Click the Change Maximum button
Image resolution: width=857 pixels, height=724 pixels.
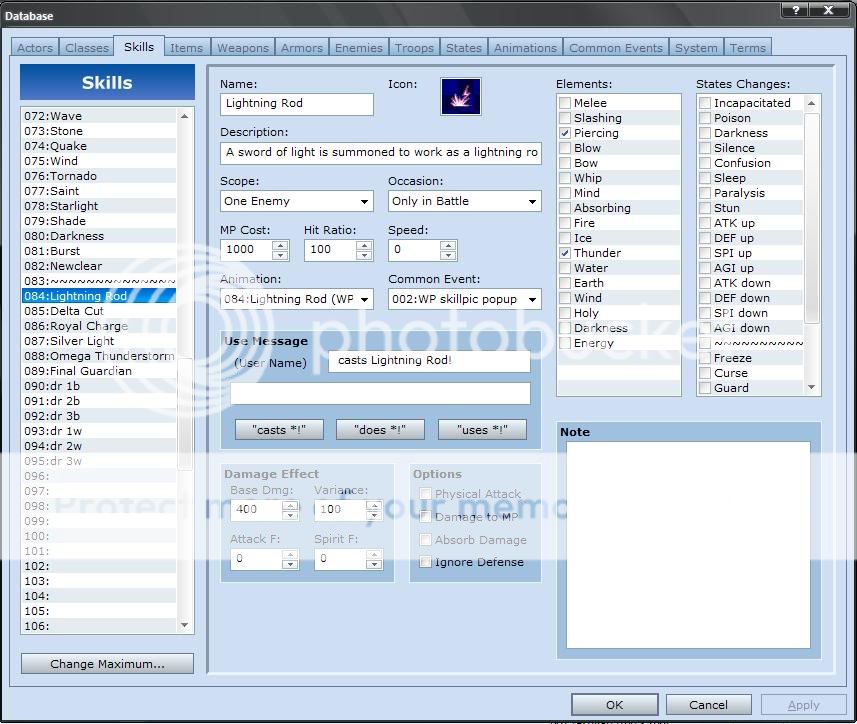(107, 664)
